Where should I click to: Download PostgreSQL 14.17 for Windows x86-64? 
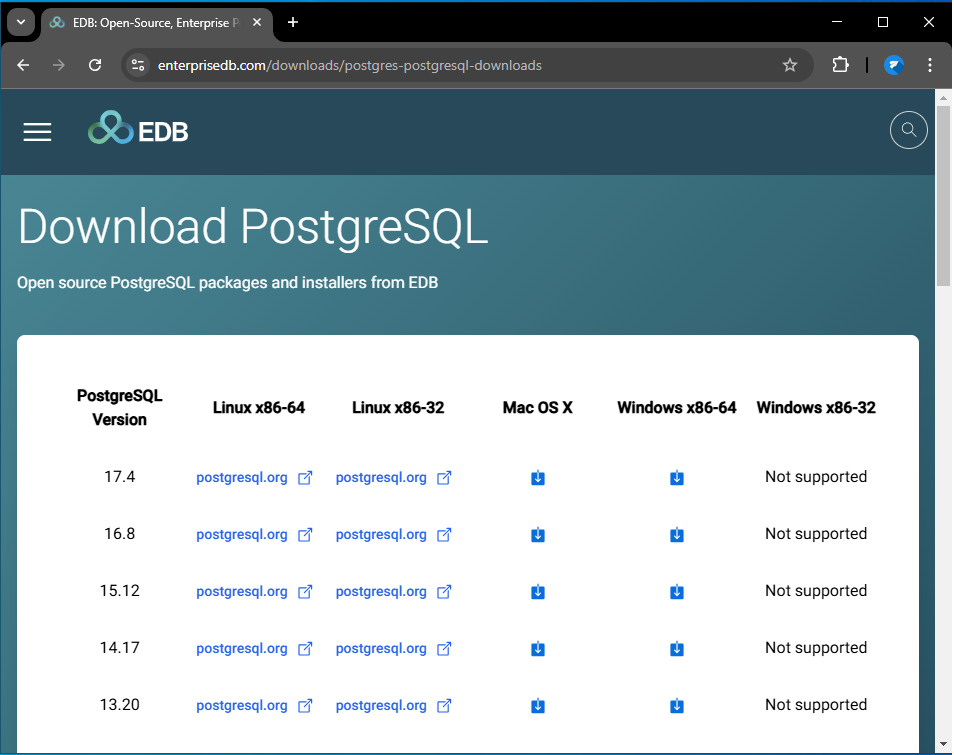point(677,649)
